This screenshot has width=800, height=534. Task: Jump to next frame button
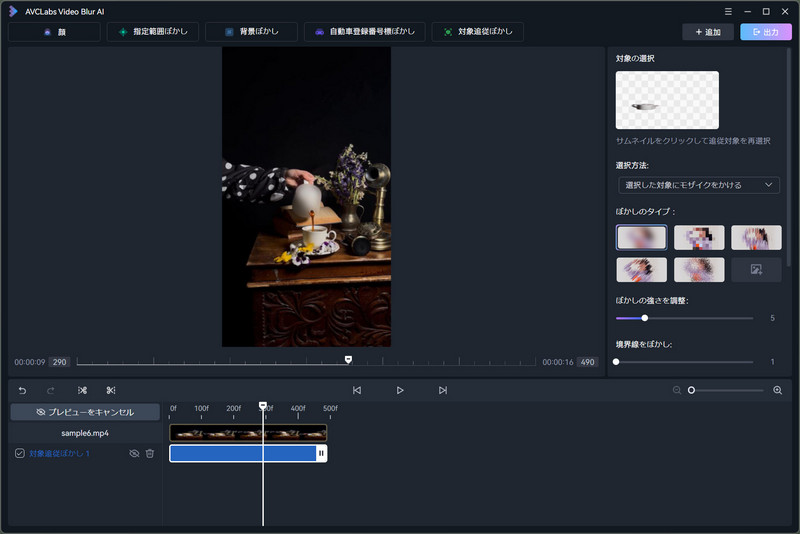point(443,390)
